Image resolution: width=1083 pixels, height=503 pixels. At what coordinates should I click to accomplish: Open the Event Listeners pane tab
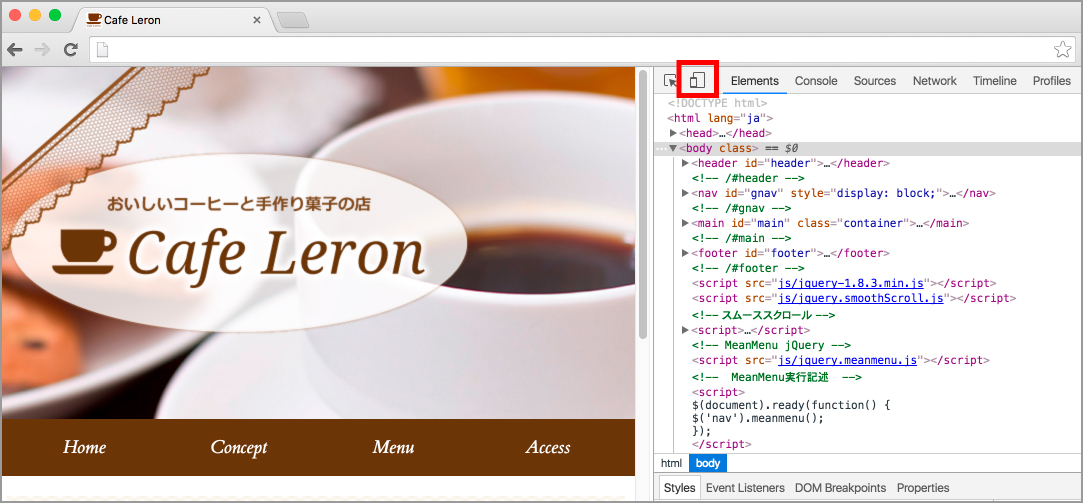pyautogui.click(x=745, y=488)
